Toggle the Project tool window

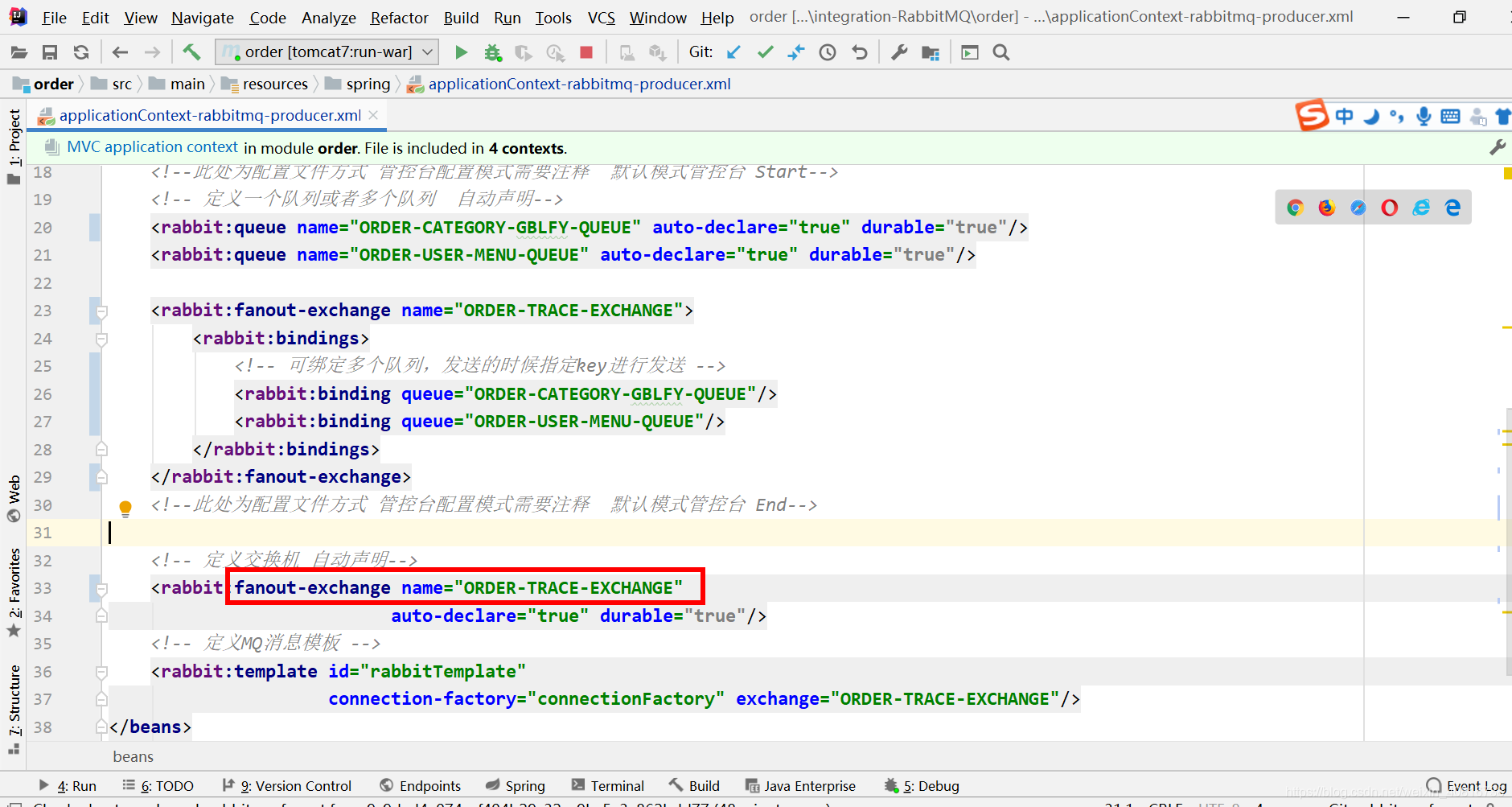point(14,146)
